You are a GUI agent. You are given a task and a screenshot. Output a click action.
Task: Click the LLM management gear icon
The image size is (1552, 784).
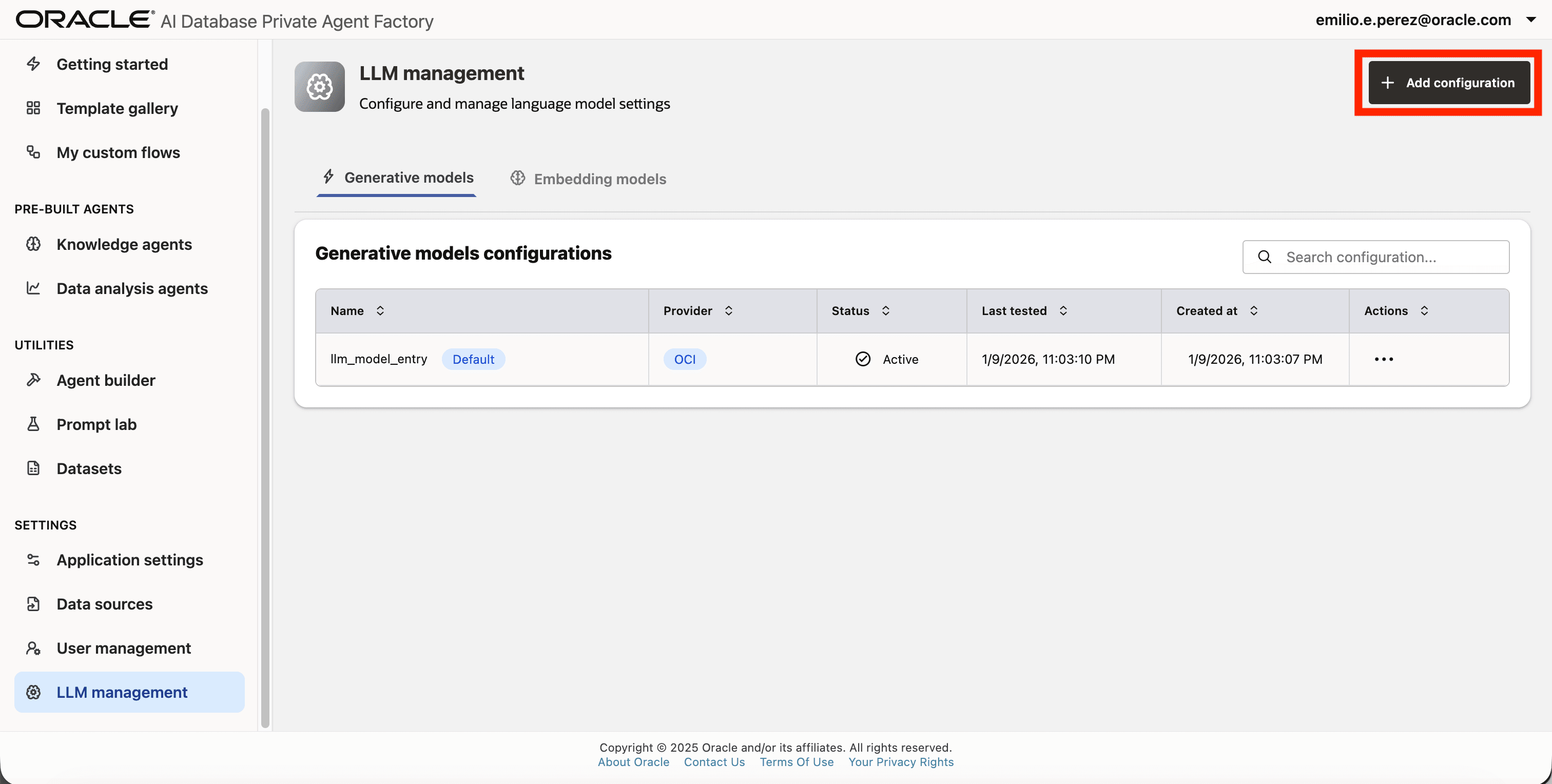[33, 692]
